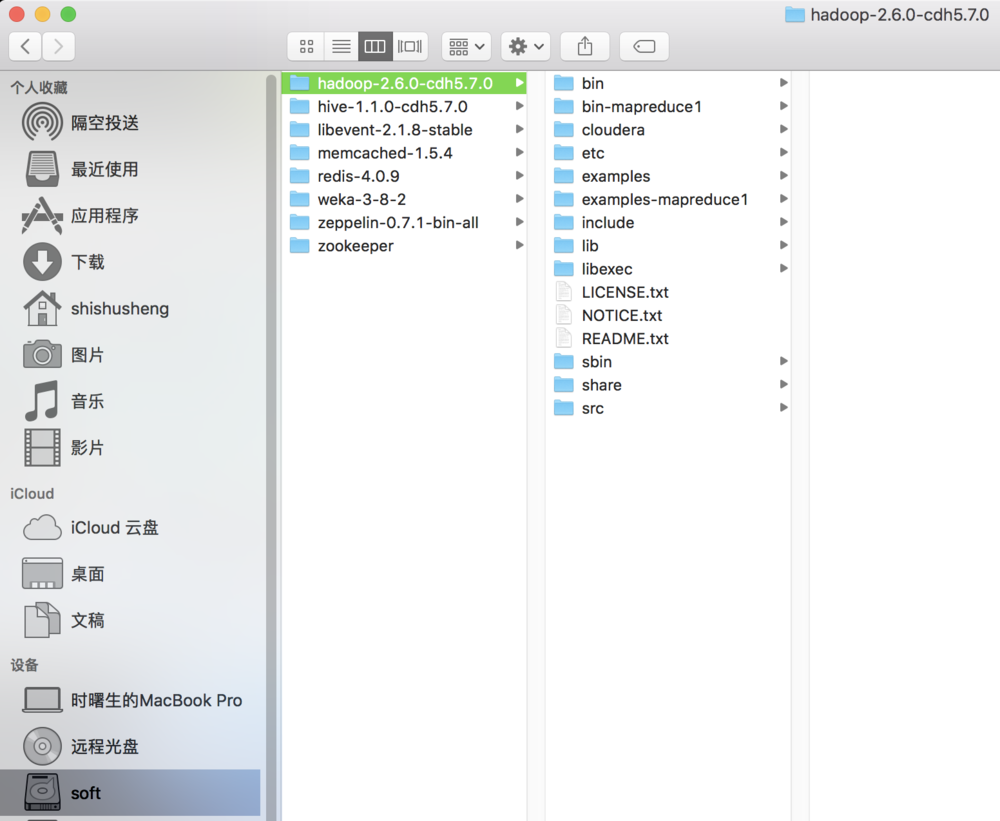Expand arrow next to etc folder
This screenshot has height=821, width=1000.
click(784, 152)
